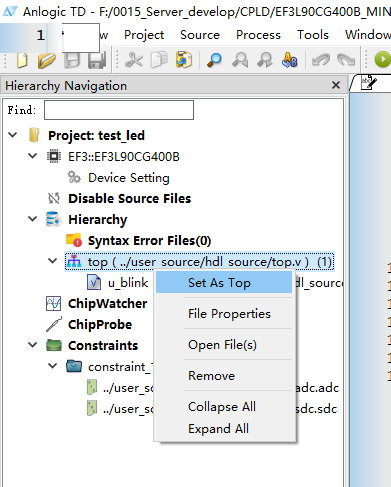
Task: Select the top.v hierarchy row
Action: pyautogui.click(x=199, y=262)
